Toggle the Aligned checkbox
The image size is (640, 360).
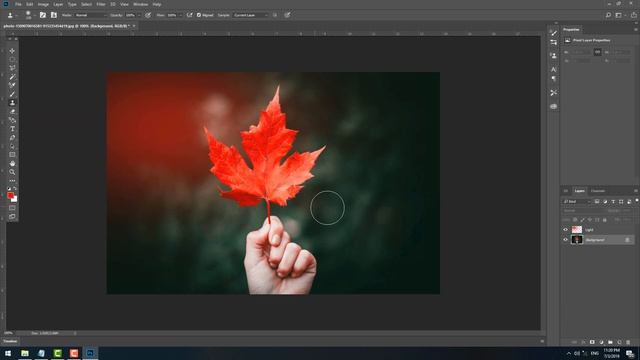pos(199,15)
